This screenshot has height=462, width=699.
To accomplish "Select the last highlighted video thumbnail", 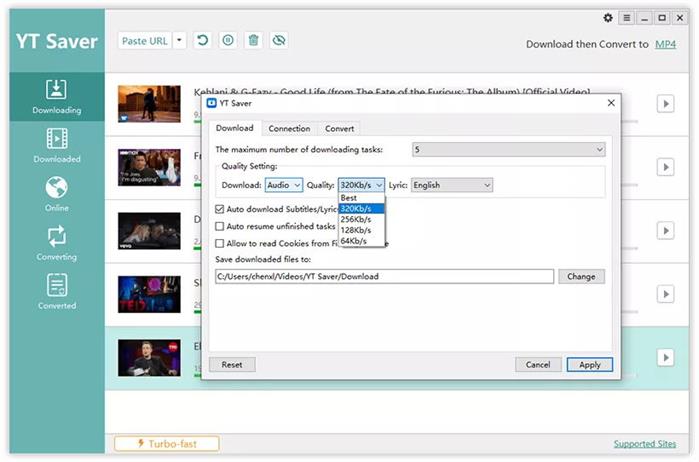I will 149,358.
